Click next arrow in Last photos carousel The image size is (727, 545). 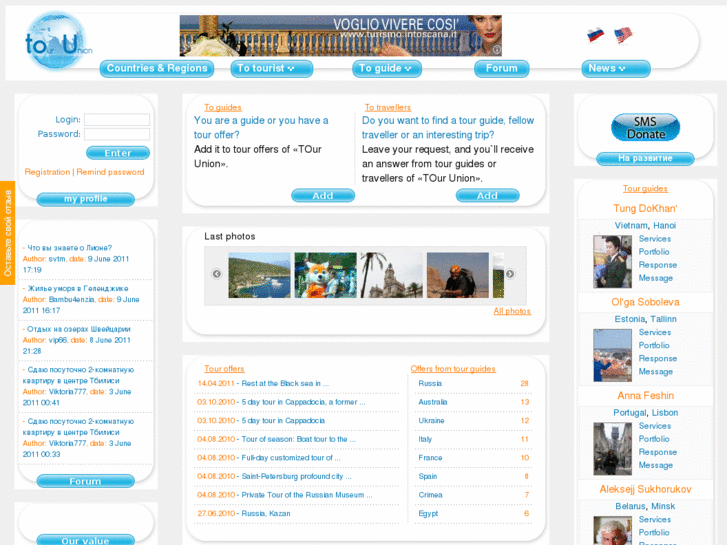(x=510, y=274)
